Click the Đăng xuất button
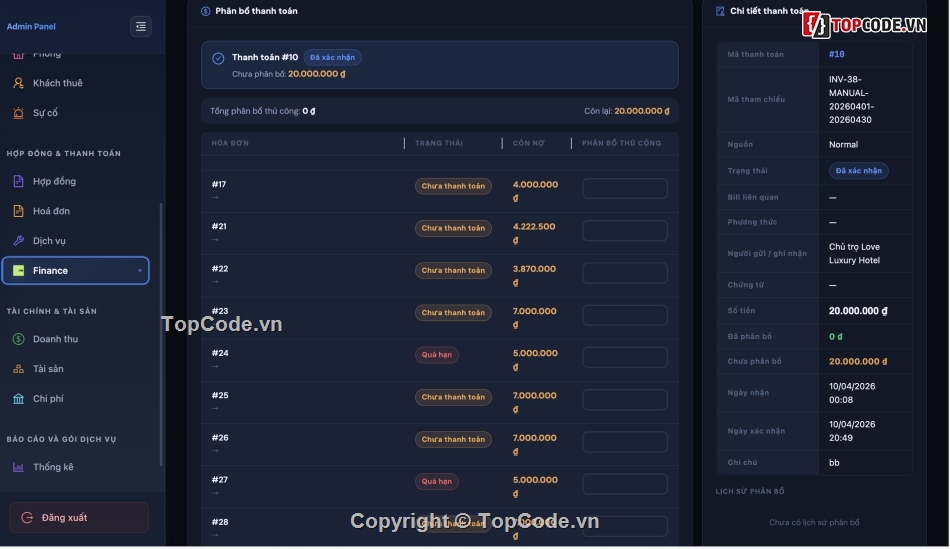The width and height of the screenshot is (950, 549). tap(79, 518)
